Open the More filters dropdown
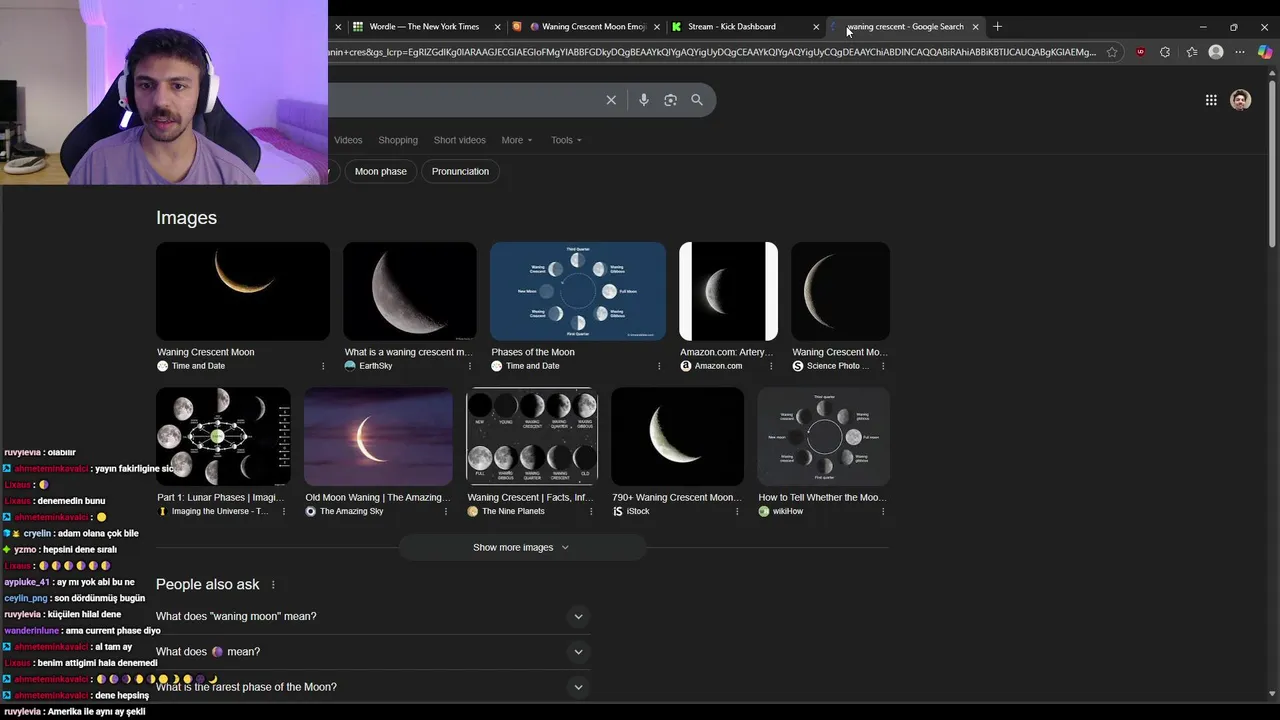Viewport: 1280px width, 720px height. [x=517, y=140]
